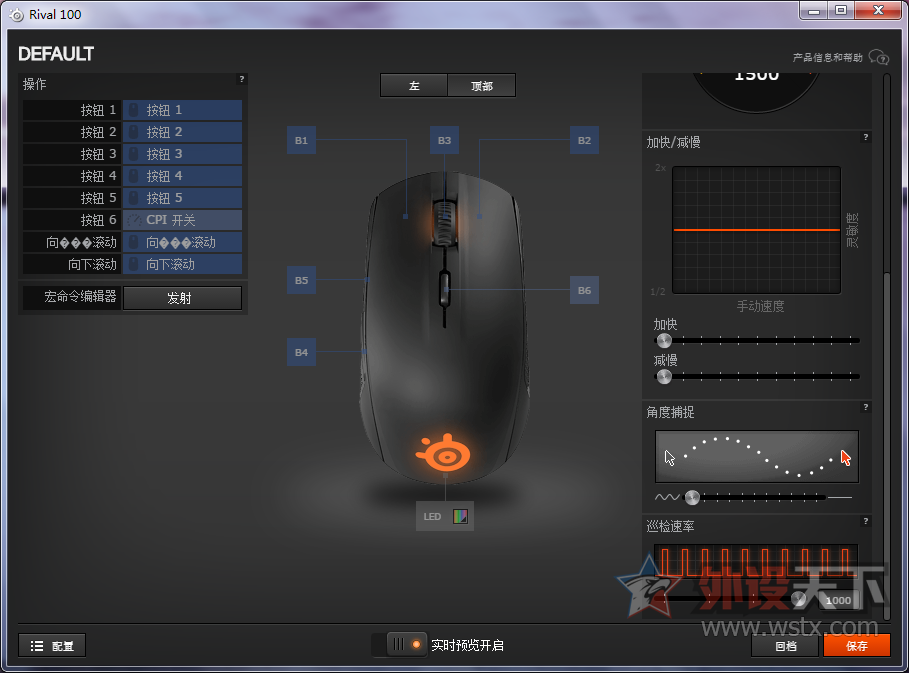Click the B5 side button label
This screenshot has width=909, height=673.
[301, 280]
